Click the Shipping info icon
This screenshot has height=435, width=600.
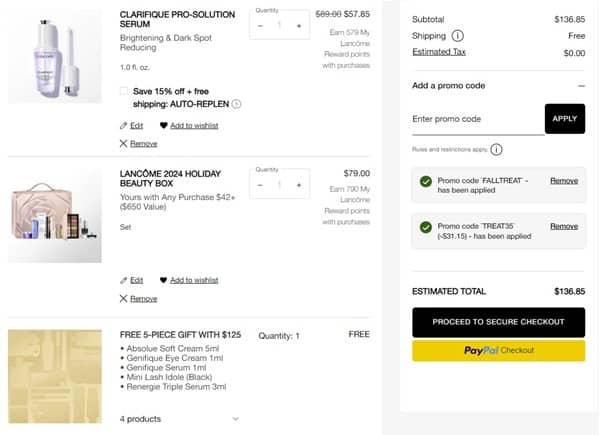click(458, 36)
